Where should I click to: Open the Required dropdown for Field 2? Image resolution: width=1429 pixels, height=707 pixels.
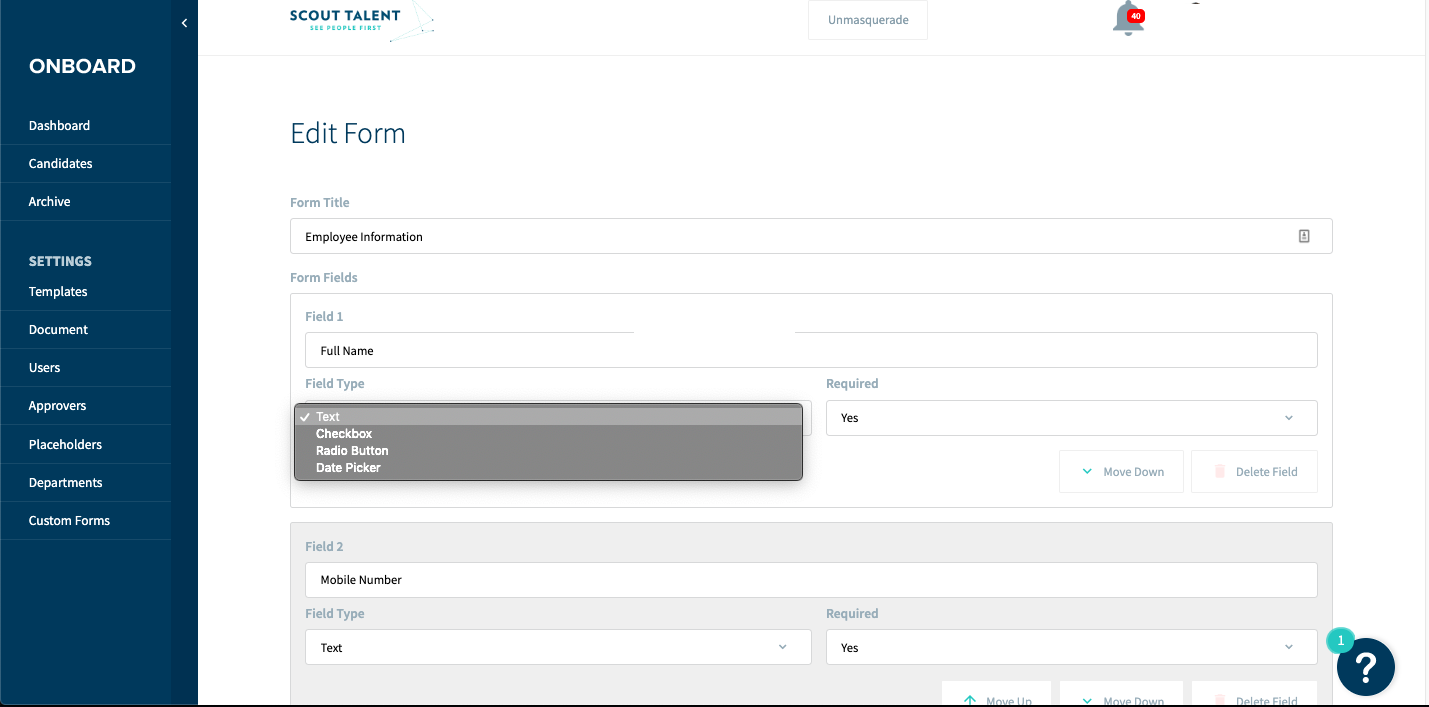[x=1071, y=647]
